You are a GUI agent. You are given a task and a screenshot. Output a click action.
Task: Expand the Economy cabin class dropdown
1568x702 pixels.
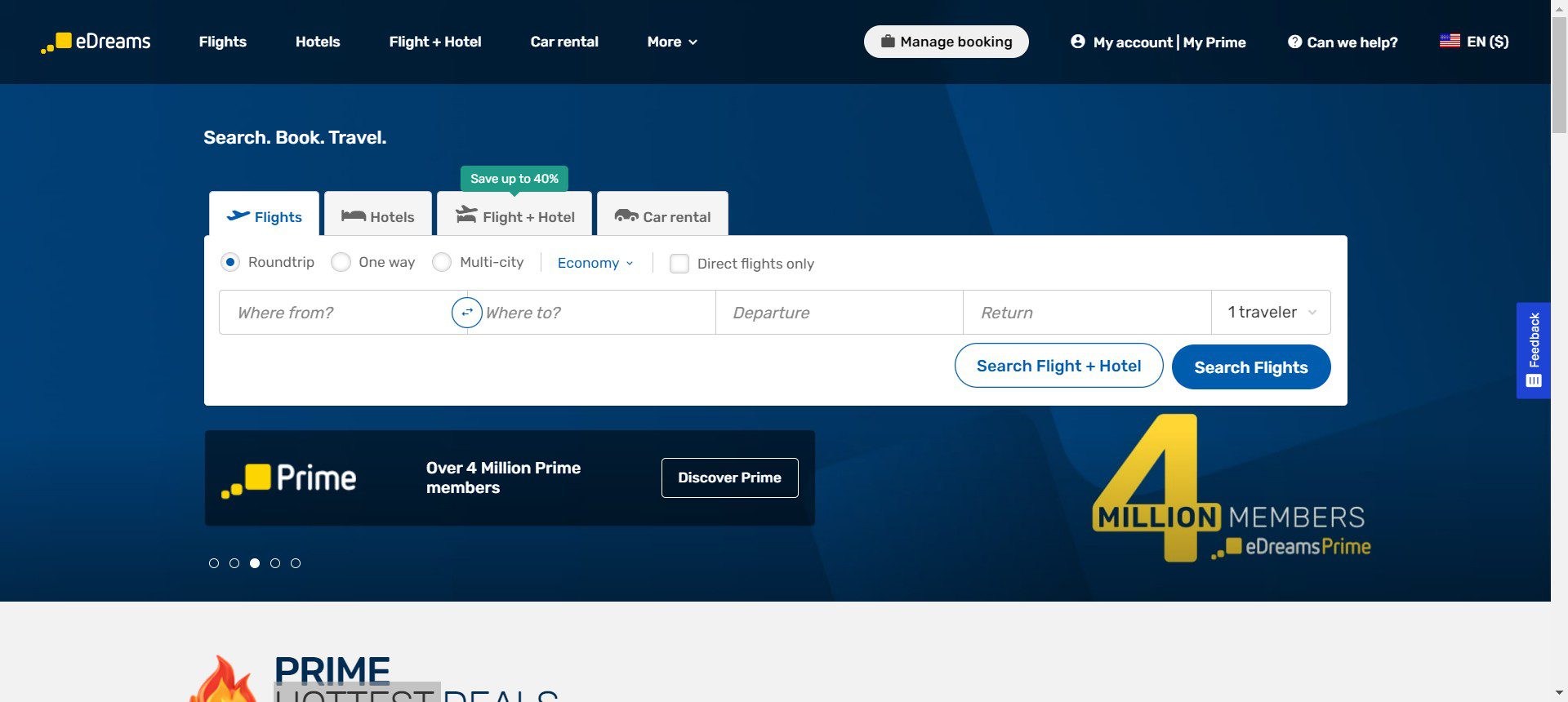pos(595,263)
